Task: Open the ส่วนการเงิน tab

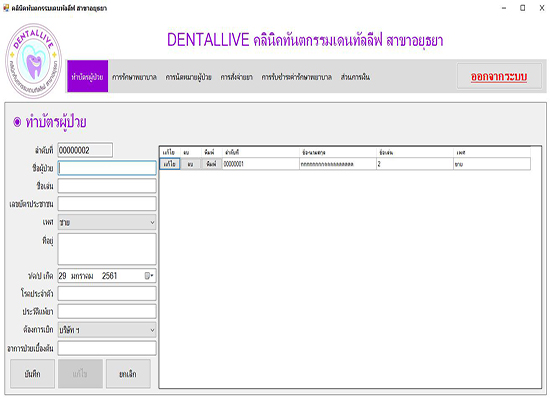Action: [x=355, y=77]
